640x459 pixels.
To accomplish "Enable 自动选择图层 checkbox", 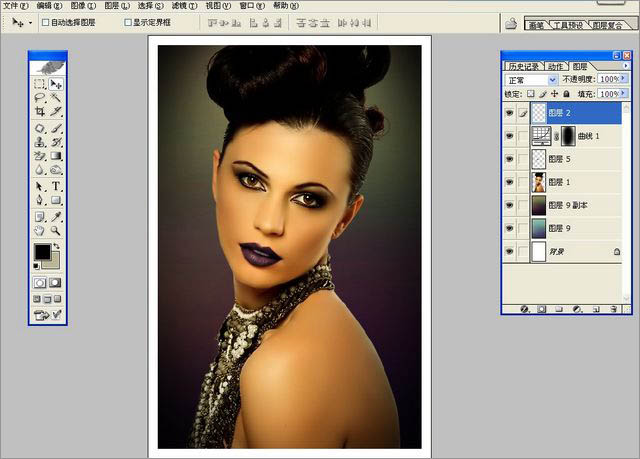I will click(45, 21).
